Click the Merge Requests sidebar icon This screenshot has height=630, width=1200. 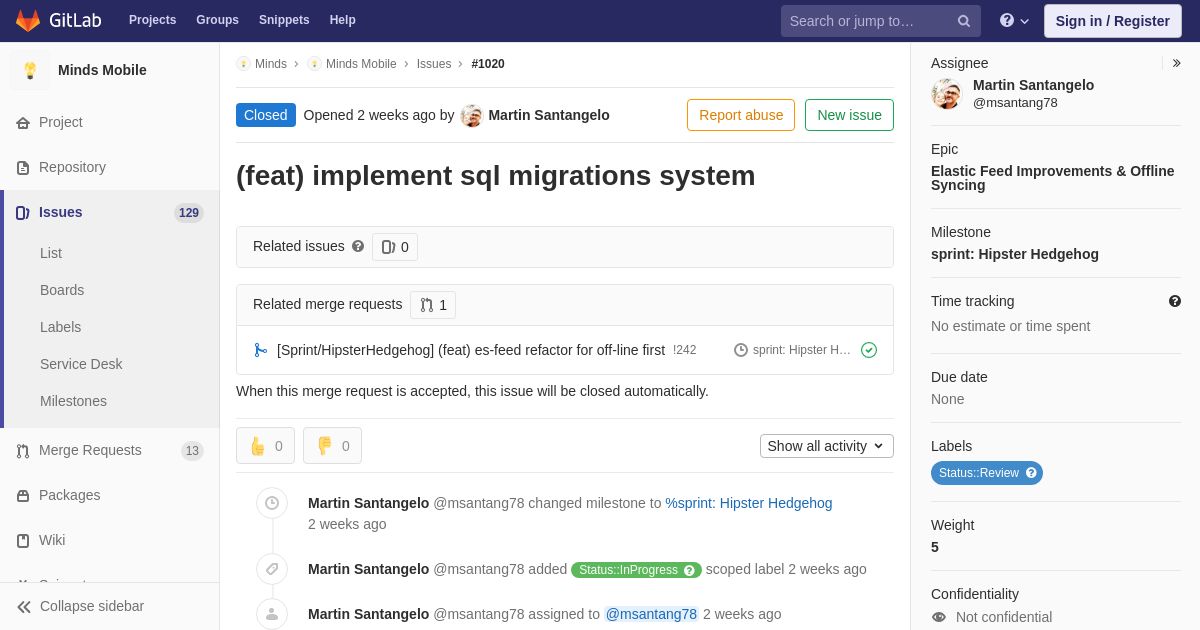(23, 450)
